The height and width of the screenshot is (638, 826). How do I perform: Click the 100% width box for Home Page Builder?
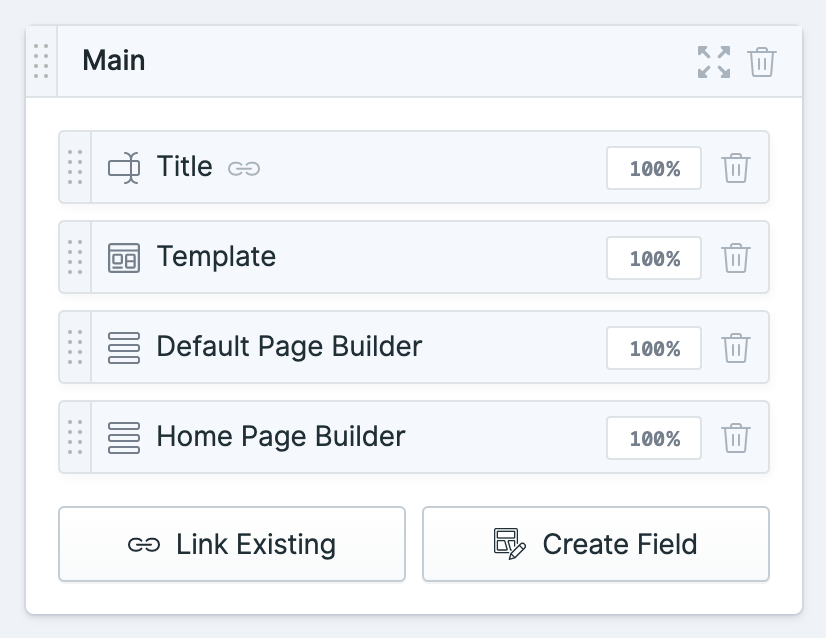pos(653,437)
